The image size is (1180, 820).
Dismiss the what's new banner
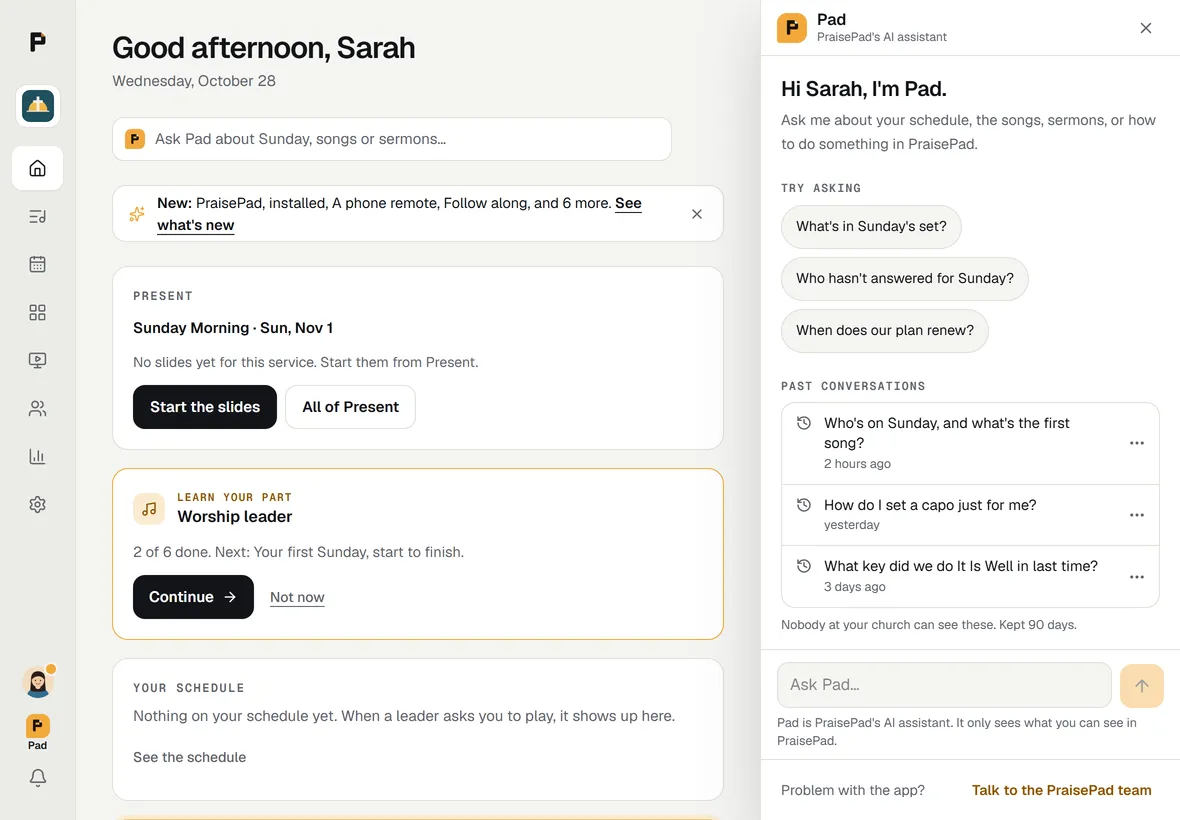(697, 214)
